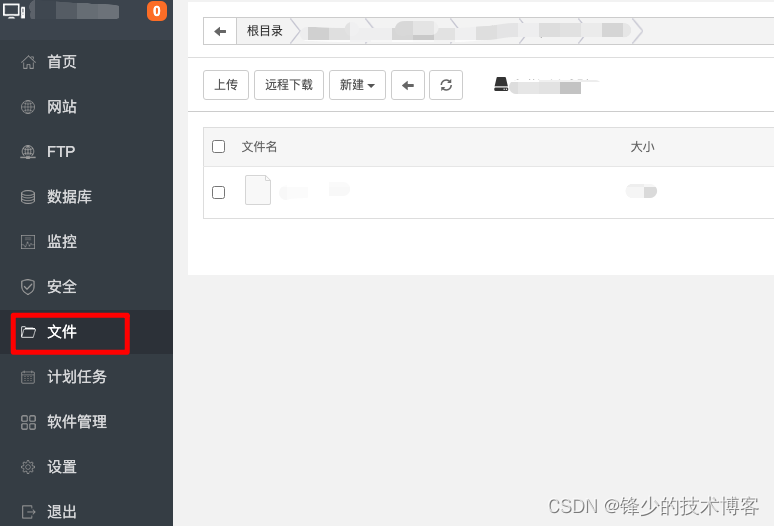Click the breadcrumb back arrow button
This screenshot has width=774, height=526.
[x=220, y=31]
